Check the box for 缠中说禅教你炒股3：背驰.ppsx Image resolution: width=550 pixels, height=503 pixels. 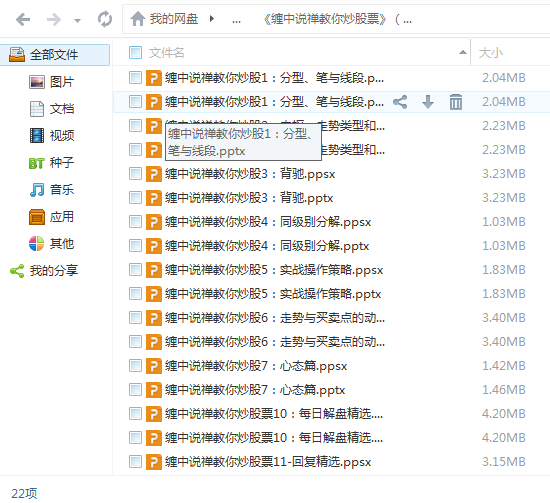pyautogui.click(x=135, y=174)
